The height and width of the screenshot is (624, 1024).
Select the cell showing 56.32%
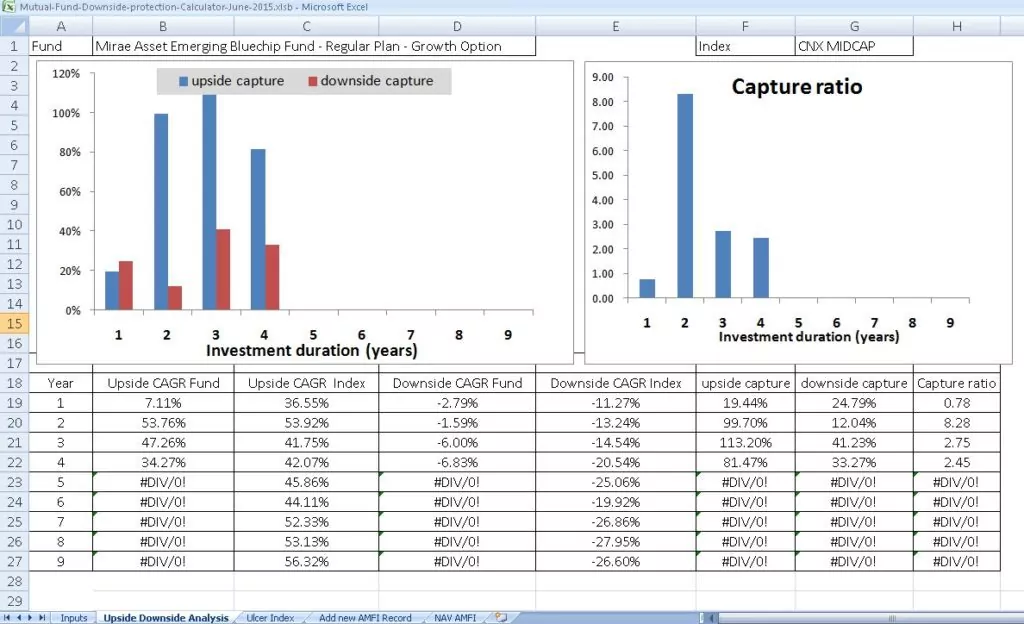(x=306, y=561)
